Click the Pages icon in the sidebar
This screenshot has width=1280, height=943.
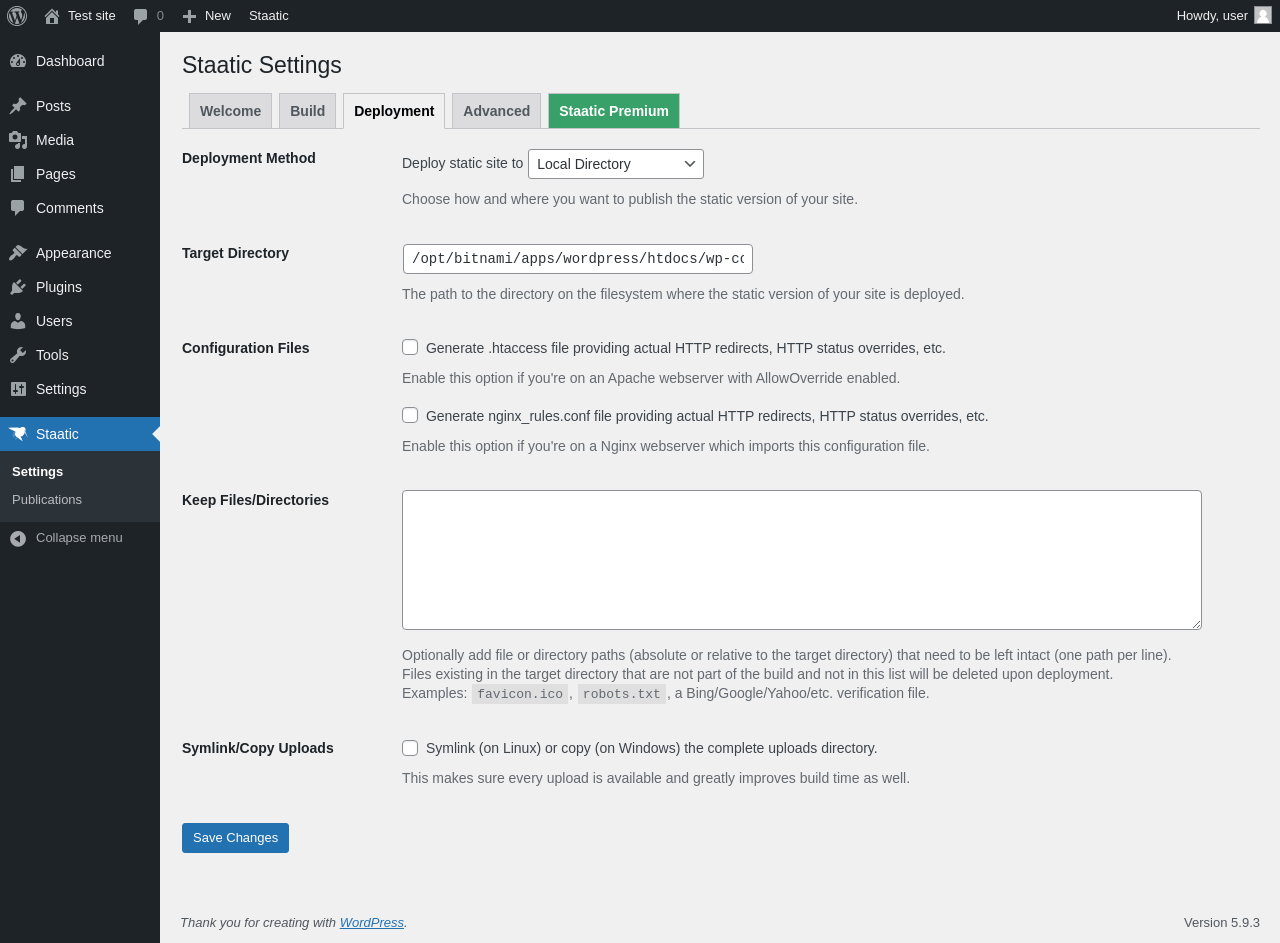[18, 174]
